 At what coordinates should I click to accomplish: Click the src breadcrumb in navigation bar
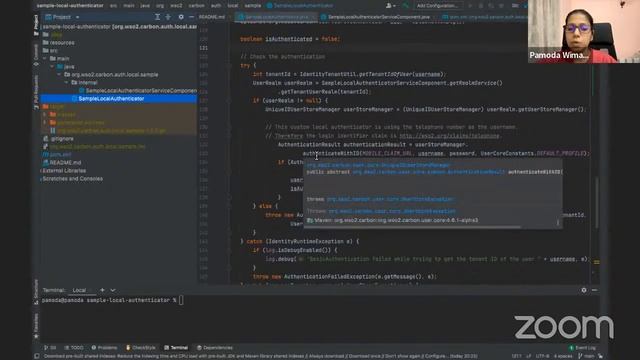click(x=113, y=6)
